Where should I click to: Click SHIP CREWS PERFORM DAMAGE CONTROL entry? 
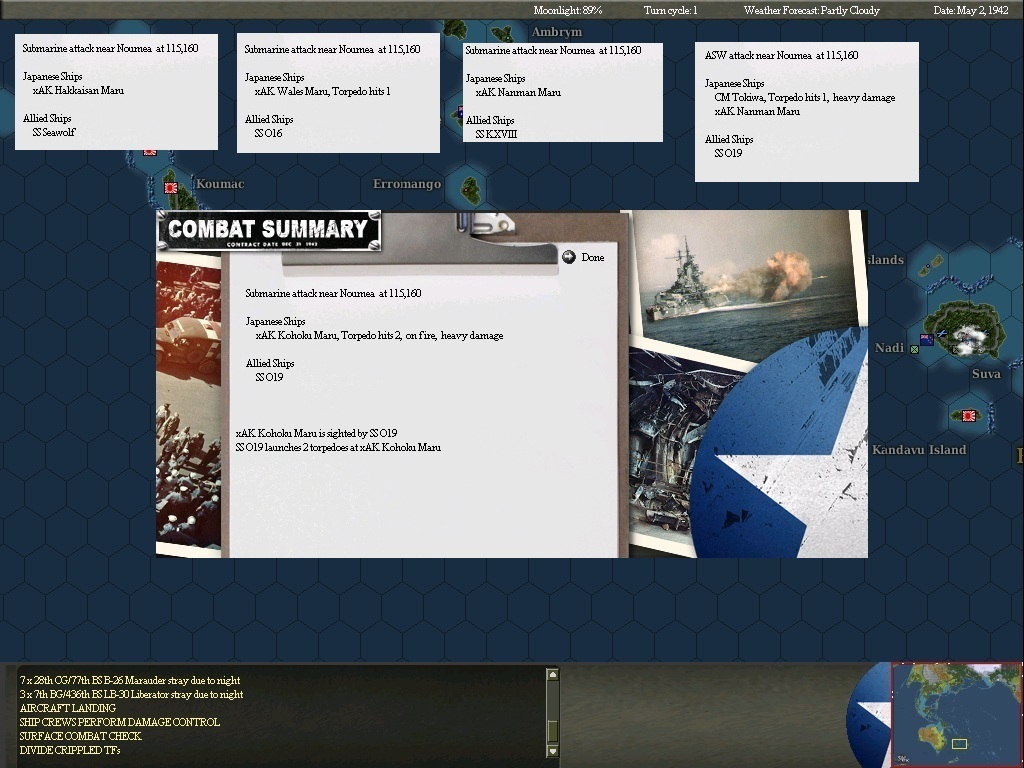pyautogui.click(x=120, y=722)
